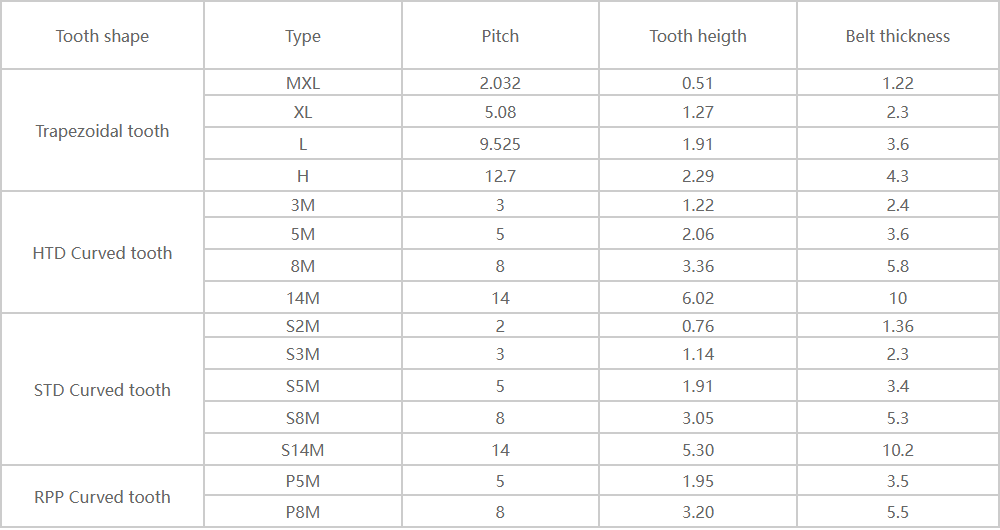This screenshot has width=1000, height=530.
Task: Click the "RPP Curved tooth" cell
Action: 102,497
